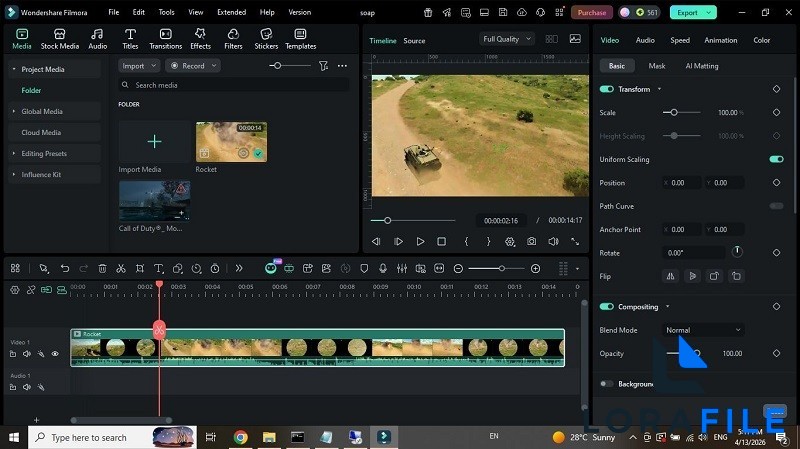This screenshot has height=449, width=800.
Task: Expand the Project Media tree
Action: [x=14, y=69]
